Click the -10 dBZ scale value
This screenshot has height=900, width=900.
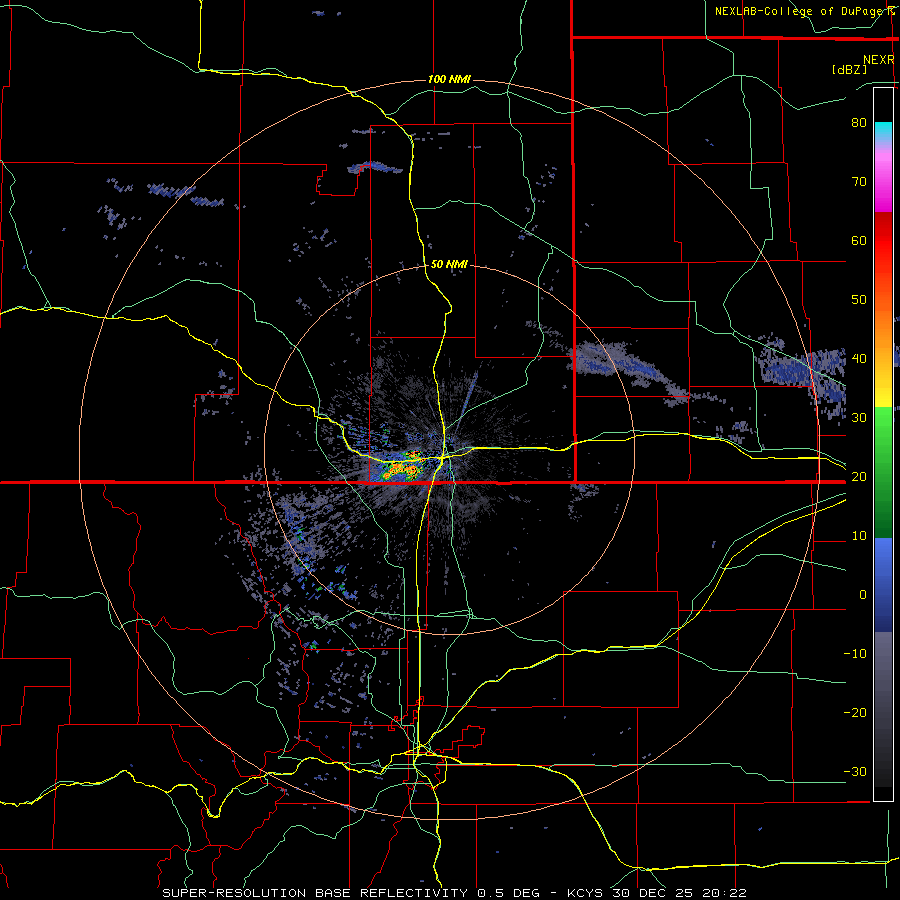pos(855,654)
